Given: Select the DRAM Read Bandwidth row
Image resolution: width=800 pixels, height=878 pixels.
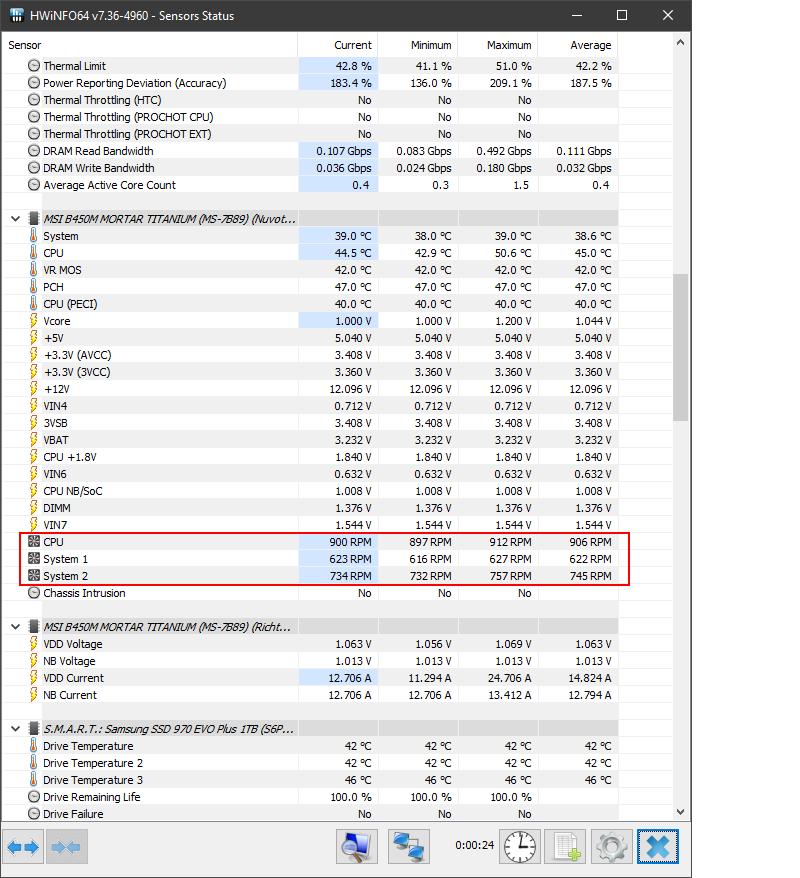Looking at the screenshot, I should click(x=98, y=151).
